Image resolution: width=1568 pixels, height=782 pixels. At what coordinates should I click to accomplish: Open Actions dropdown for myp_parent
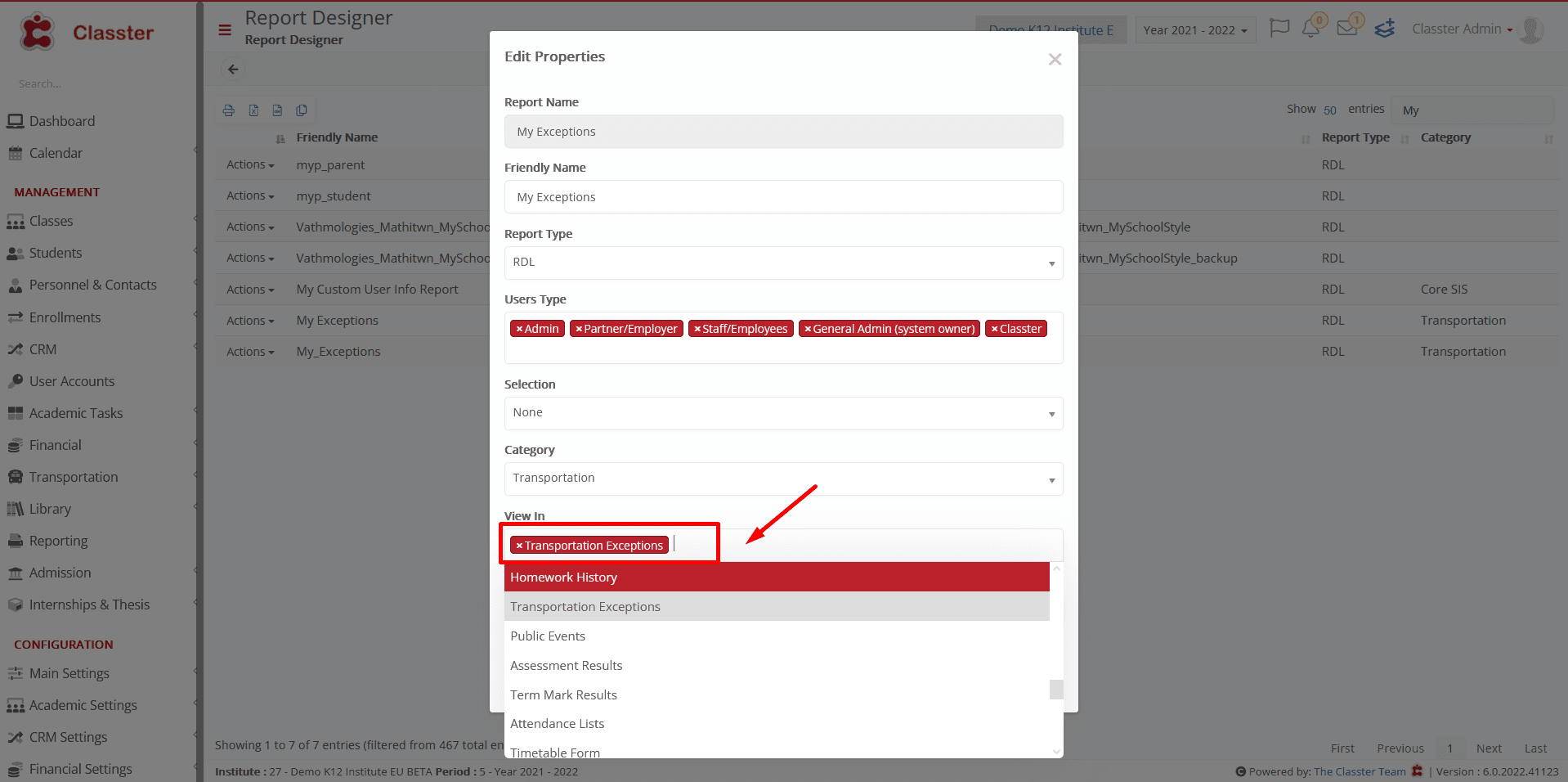[250, 164]
